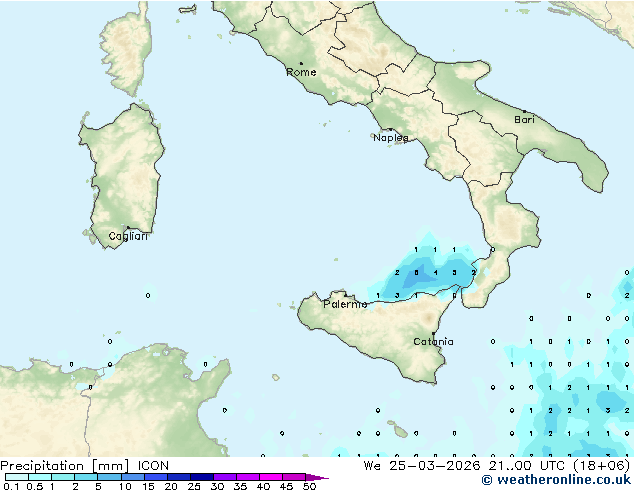
Task: Select the Catania city label
Action: 433,342
